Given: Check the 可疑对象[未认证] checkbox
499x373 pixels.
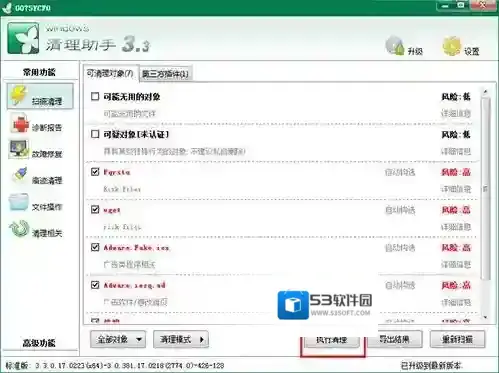Looking at the screenshot, I should point(95,134).
